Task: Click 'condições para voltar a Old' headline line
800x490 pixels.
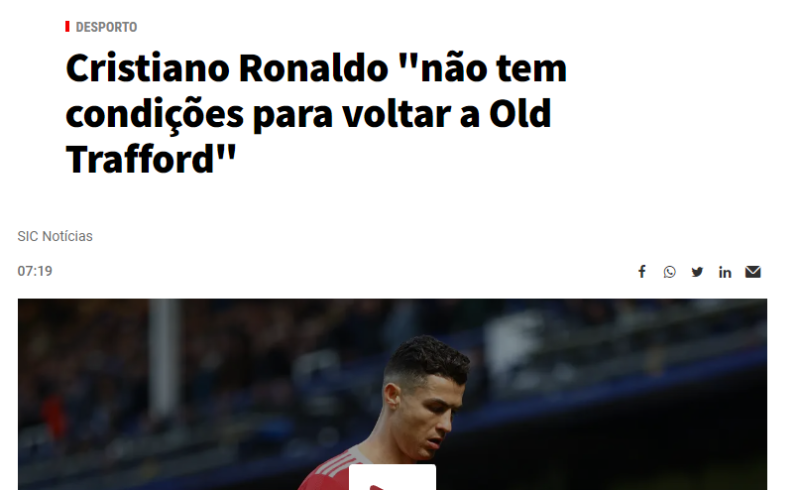Action: (309, 114)
